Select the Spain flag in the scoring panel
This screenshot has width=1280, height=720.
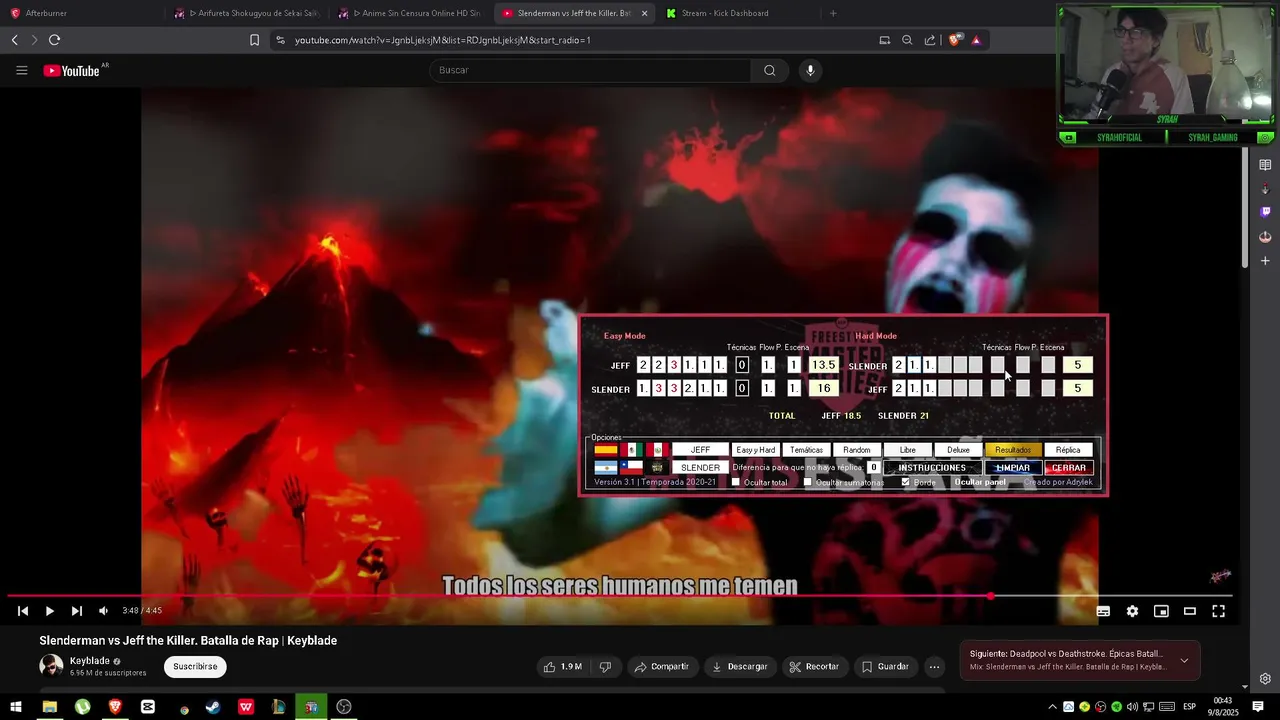[606, 450]
